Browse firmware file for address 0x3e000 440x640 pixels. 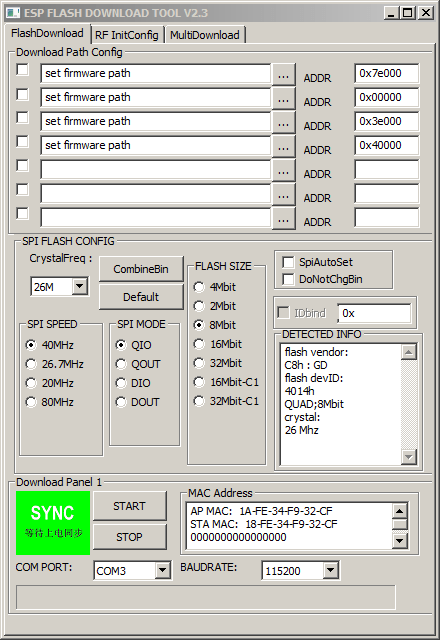(x=284, y=123)
